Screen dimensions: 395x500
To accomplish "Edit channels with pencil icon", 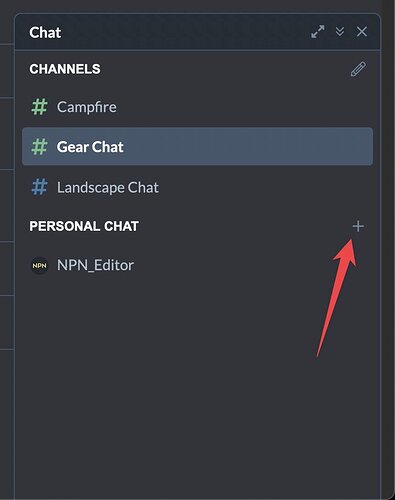I will [x=358, y=69].
